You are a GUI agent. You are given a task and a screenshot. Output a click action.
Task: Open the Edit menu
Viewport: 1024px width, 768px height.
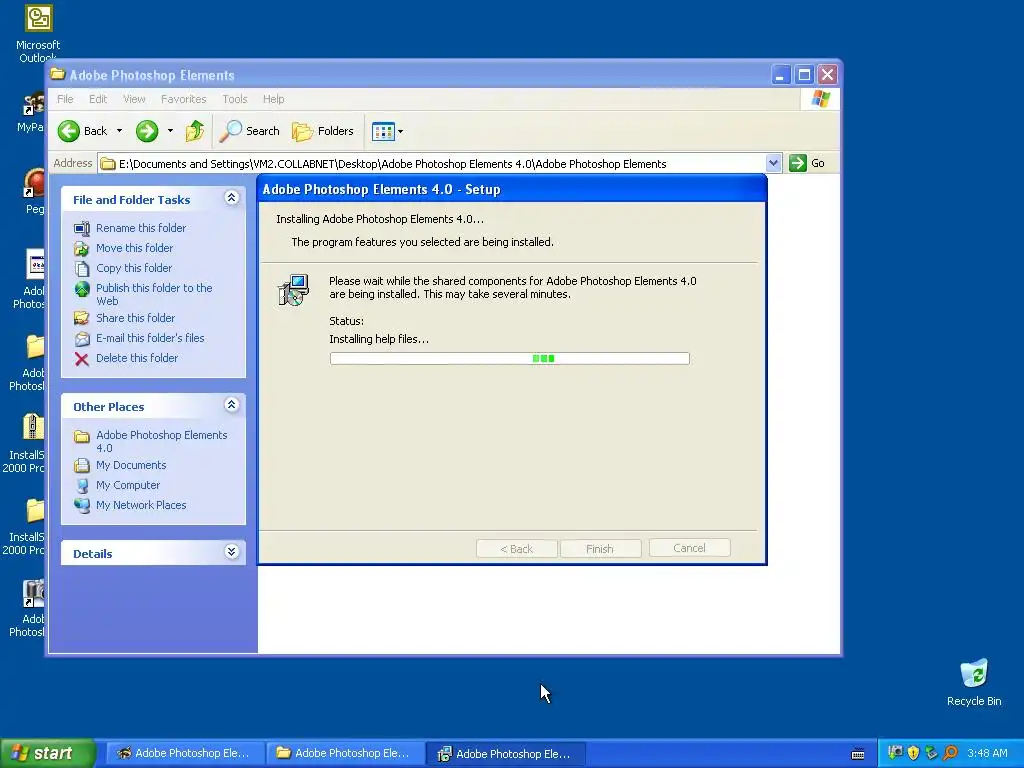click(98, 99)
